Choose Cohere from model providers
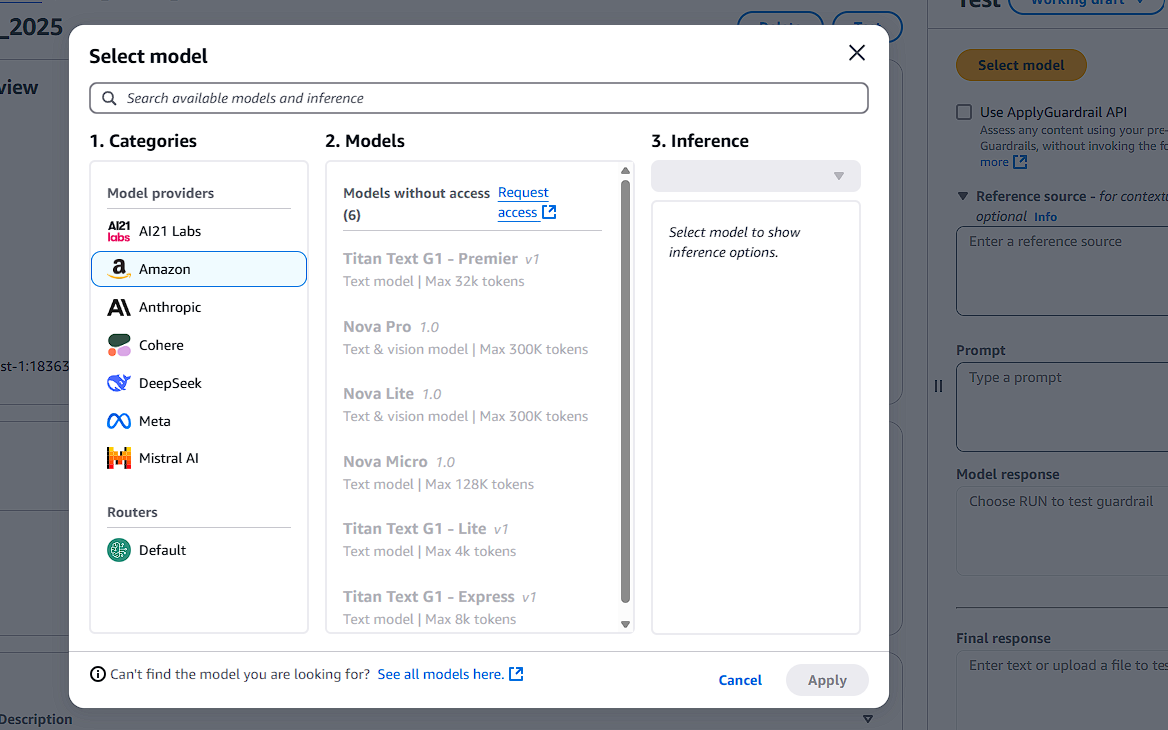 (x=199, y=345)
